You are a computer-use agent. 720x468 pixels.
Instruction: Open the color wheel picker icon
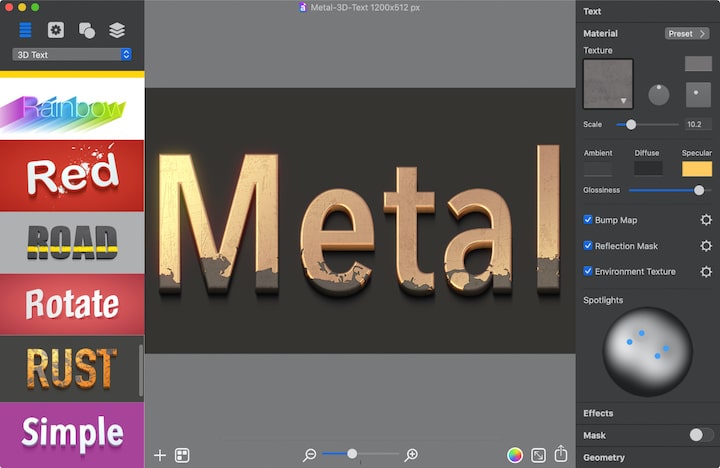coord(515,455)
